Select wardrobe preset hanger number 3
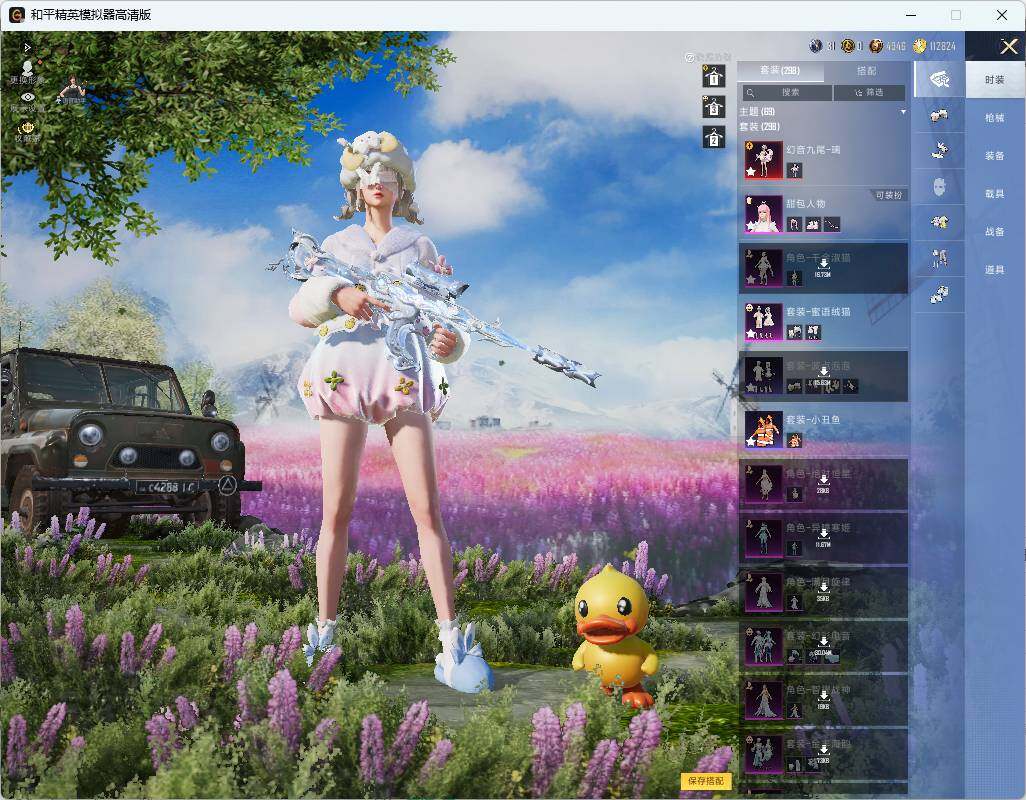The height and width of the screenshot is (800, 1026). (714, 107)
